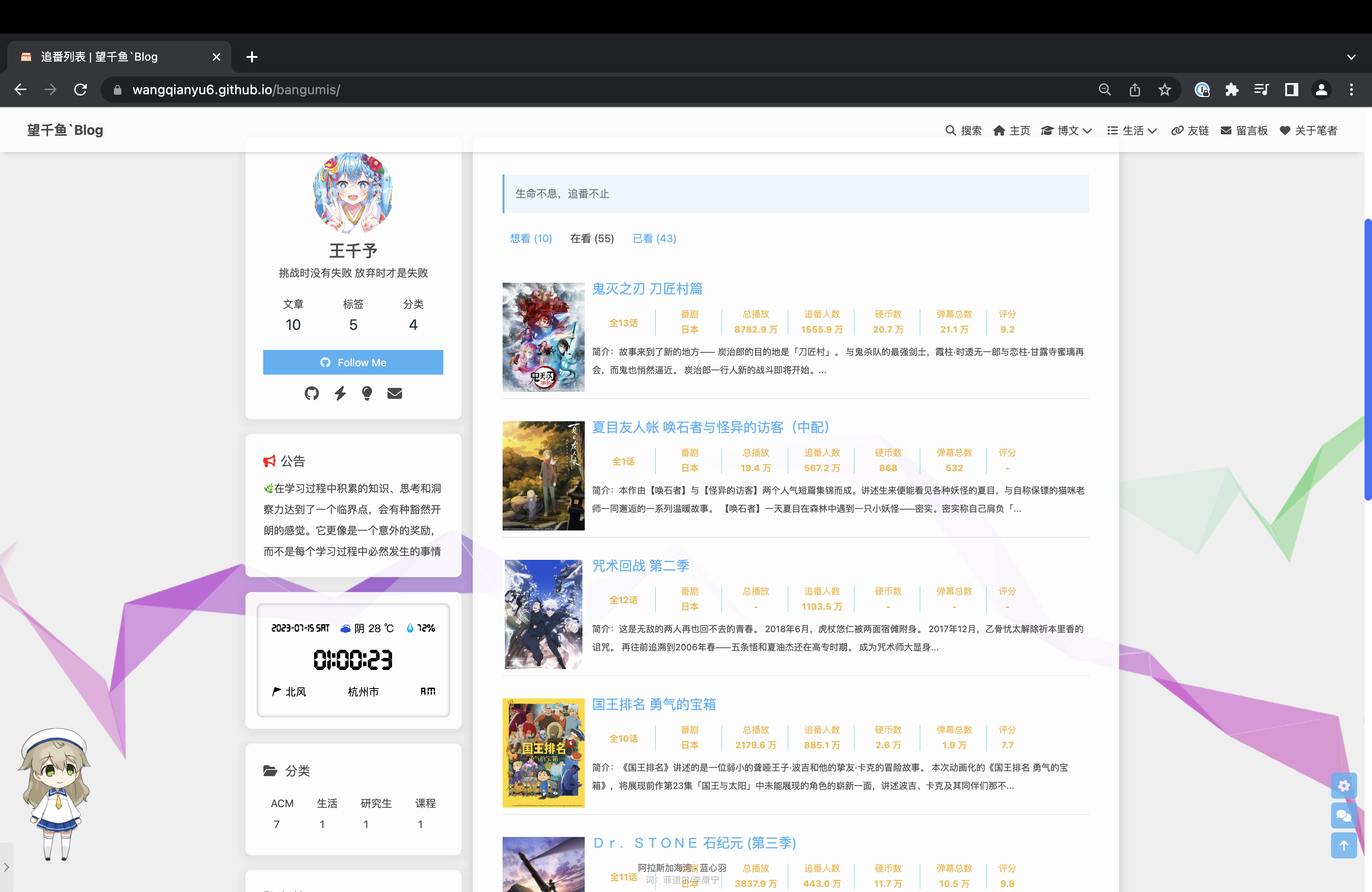Image resolution: width=1372 pixels, height=892 pixels.
Task: Open the chat bubbles comment button
Action: coord(1343,815)
